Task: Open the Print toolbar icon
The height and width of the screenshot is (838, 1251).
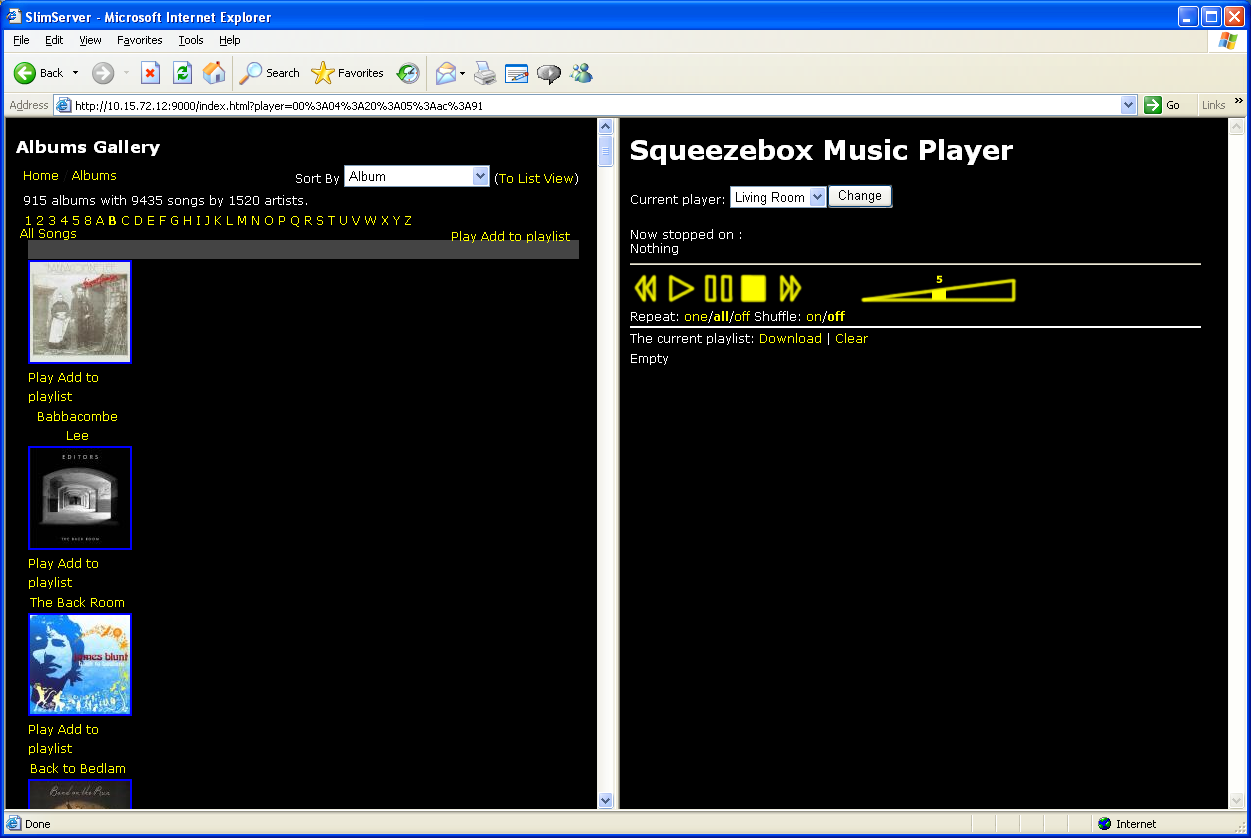Action: pos(485,73)
